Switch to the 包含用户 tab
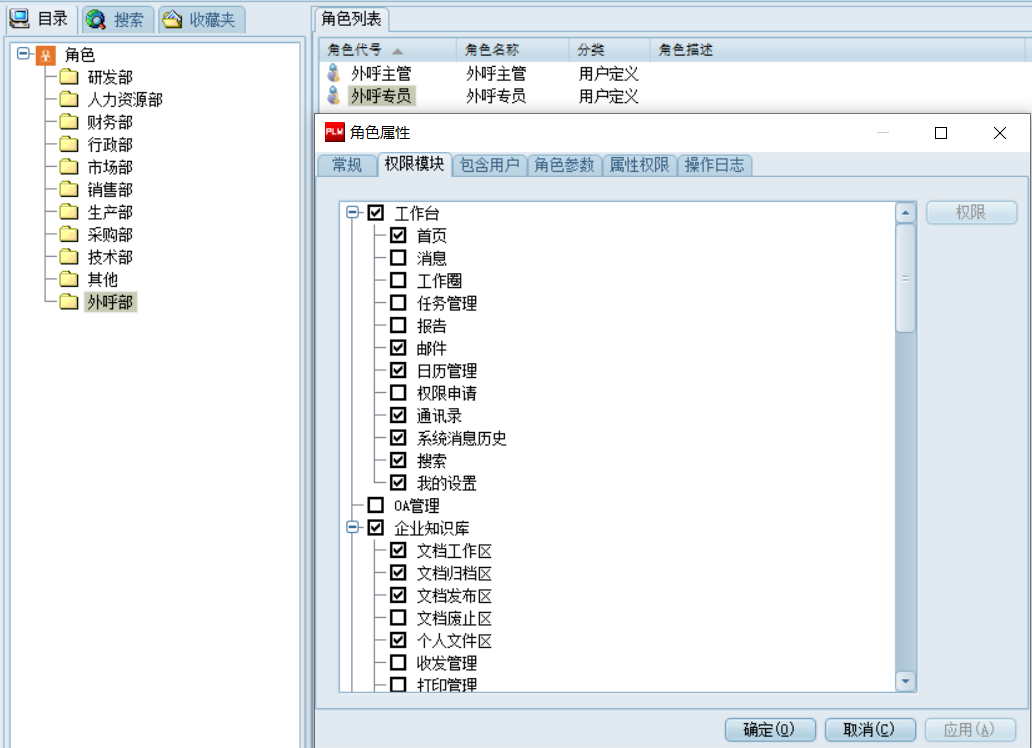Screen dimensions: 1032x748 (490, 166)
